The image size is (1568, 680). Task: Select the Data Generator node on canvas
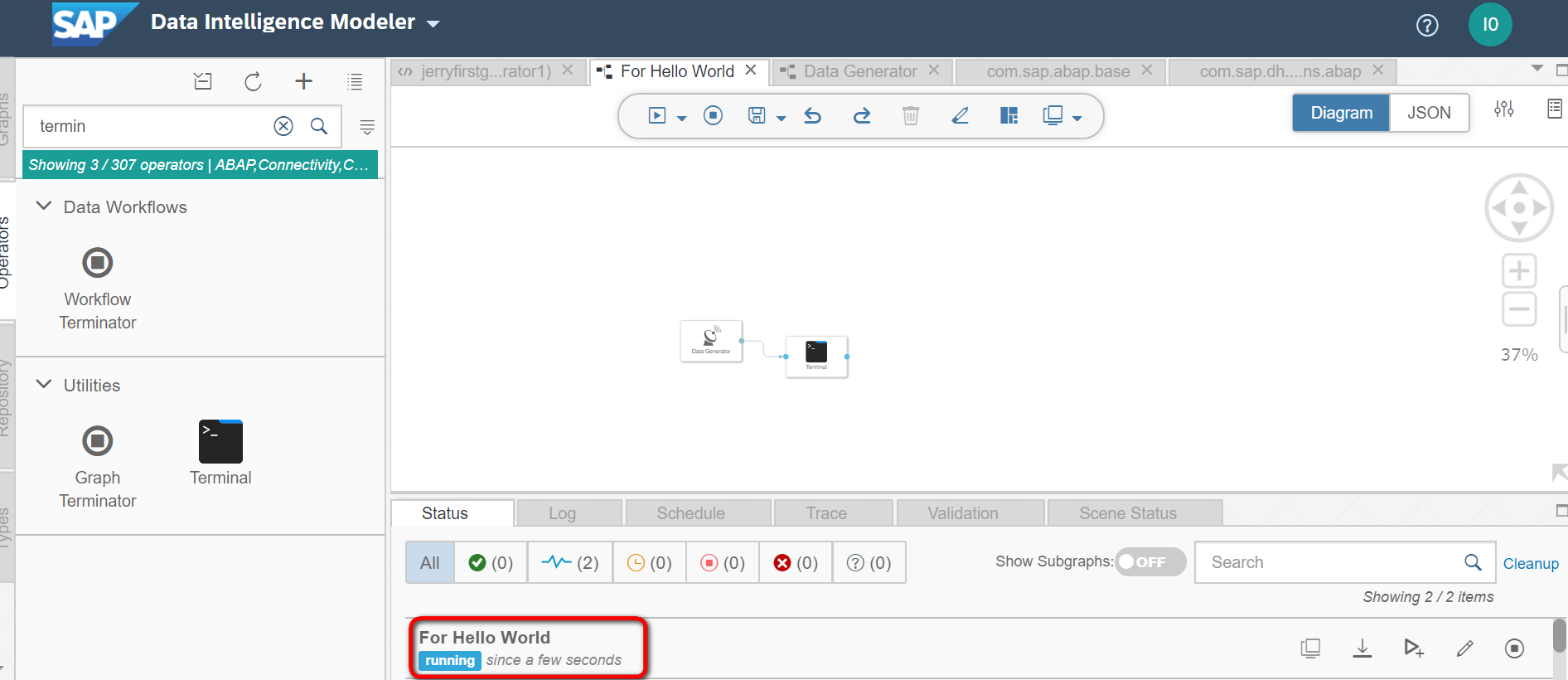pos(711,341)
